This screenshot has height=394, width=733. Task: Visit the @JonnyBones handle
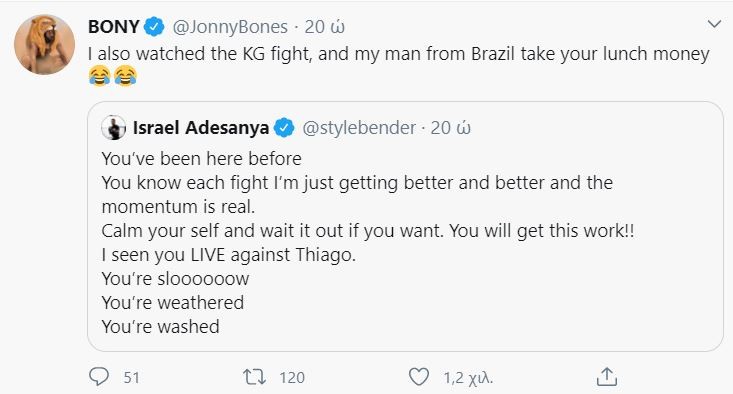230,27
